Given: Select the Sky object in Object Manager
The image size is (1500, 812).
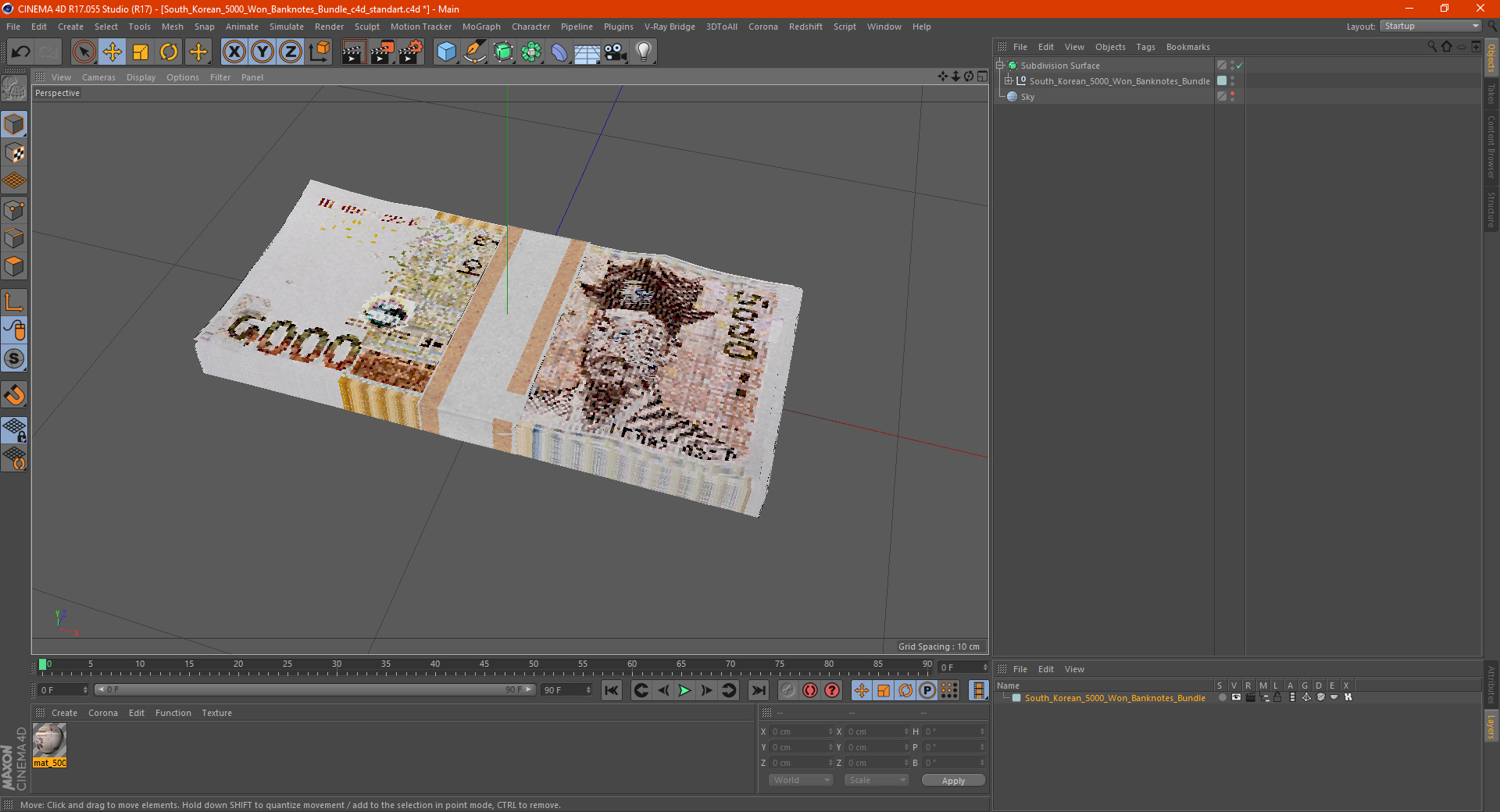Looking at the screenshot, I should click(x=1027, y=97).
